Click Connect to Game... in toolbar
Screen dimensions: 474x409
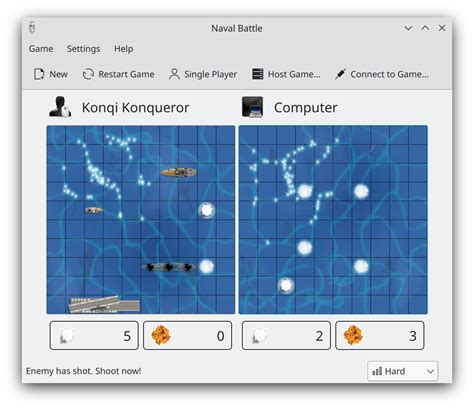click(x=382, y=74)
